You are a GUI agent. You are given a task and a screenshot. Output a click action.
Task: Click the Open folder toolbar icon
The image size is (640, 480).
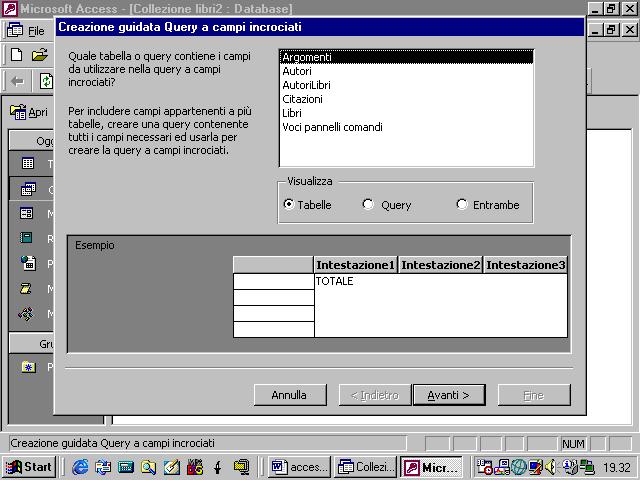[40, 55]
